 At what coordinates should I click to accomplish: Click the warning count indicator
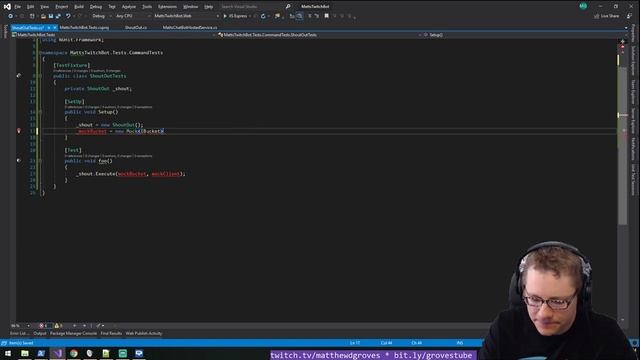pos(58,326)
